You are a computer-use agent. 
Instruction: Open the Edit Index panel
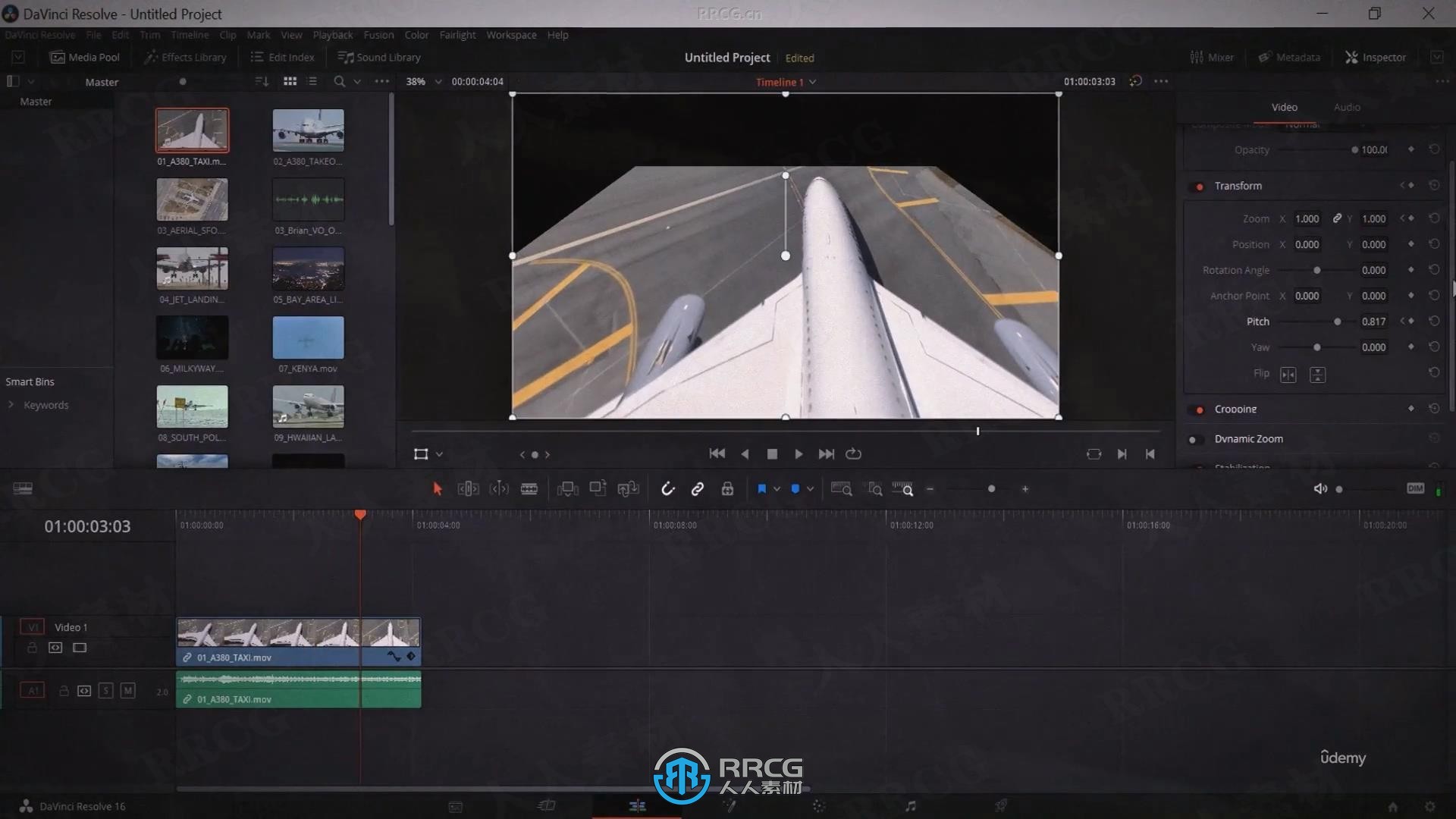[282, 57]
